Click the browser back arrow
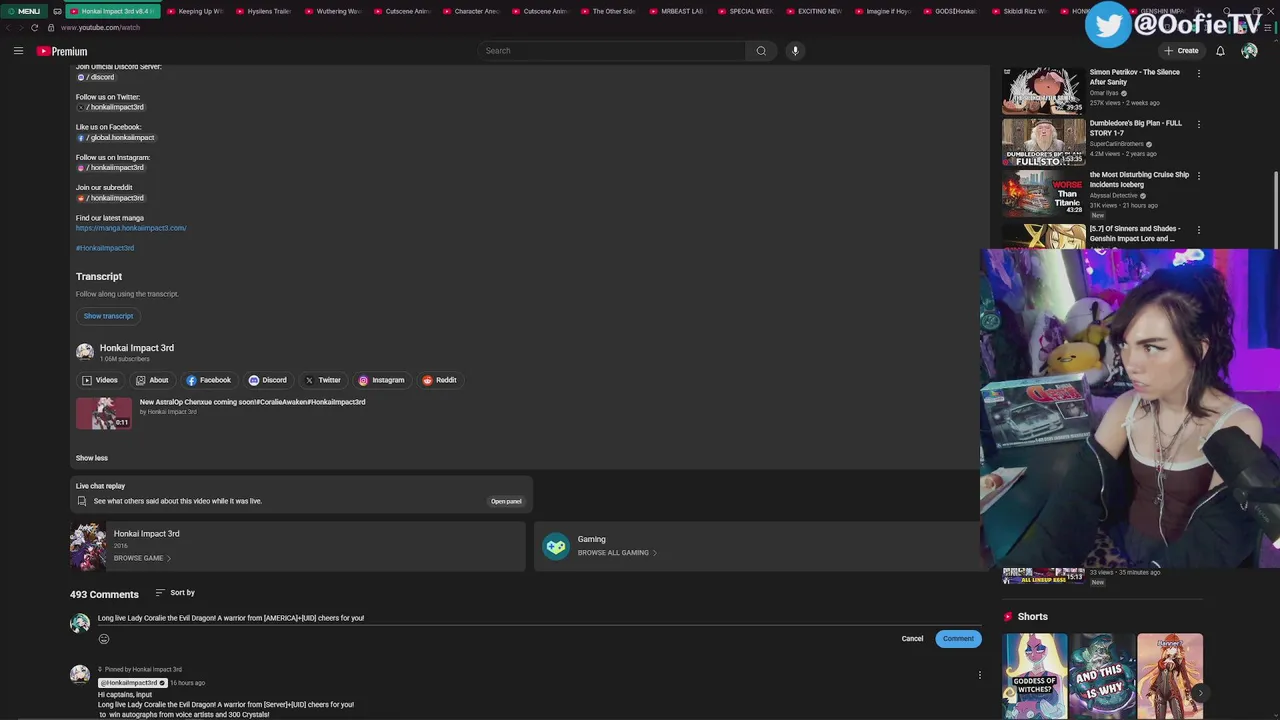Viewport: 1280px width, 720px height. (x=9, y=28)
